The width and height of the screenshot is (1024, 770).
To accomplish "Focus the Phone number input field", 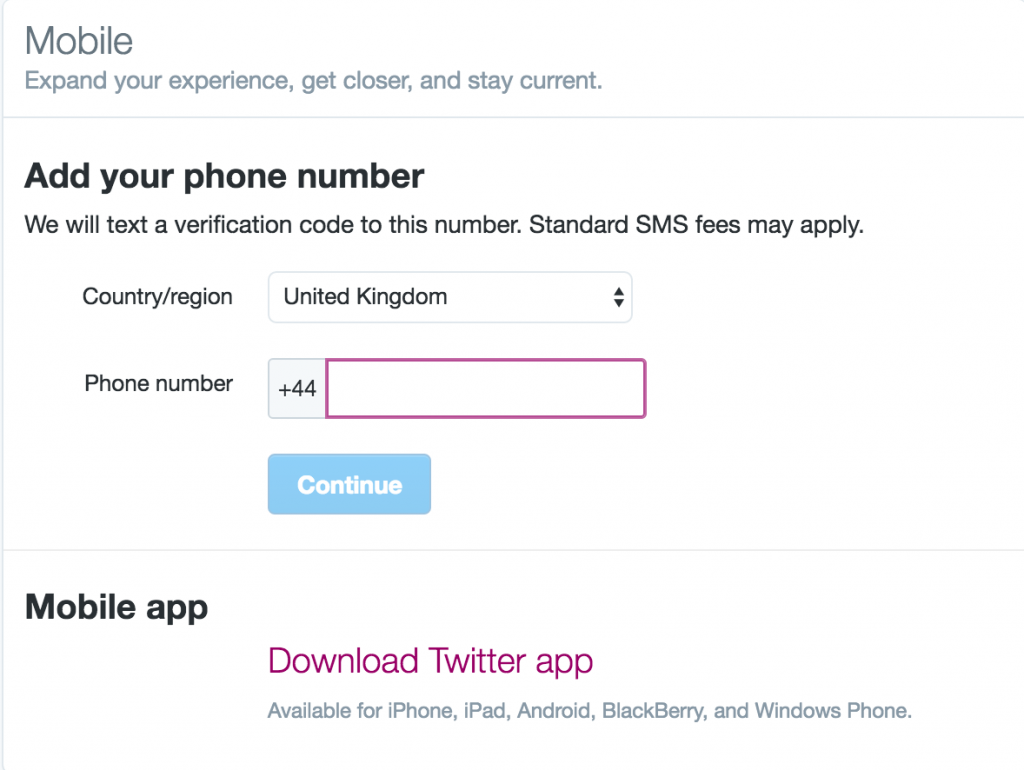I will point(486,388).
